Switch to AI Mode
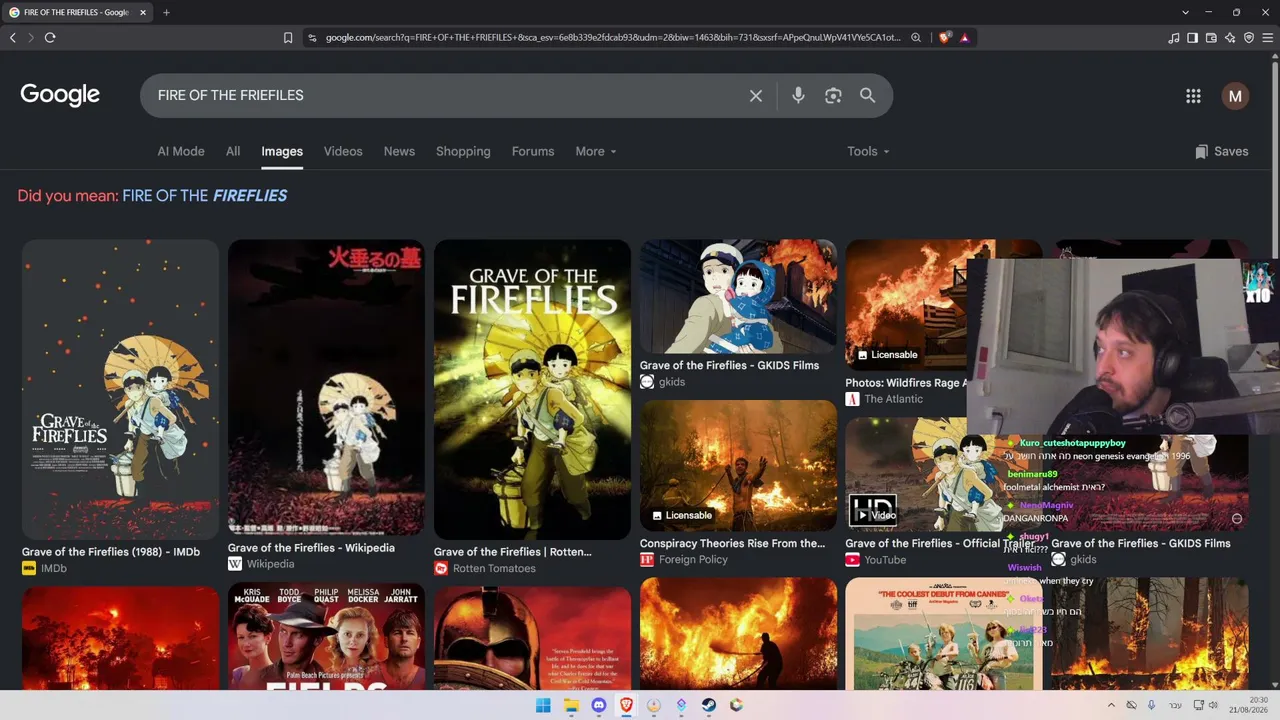Screen dimensions: 1280x720 tap(181, 152)
